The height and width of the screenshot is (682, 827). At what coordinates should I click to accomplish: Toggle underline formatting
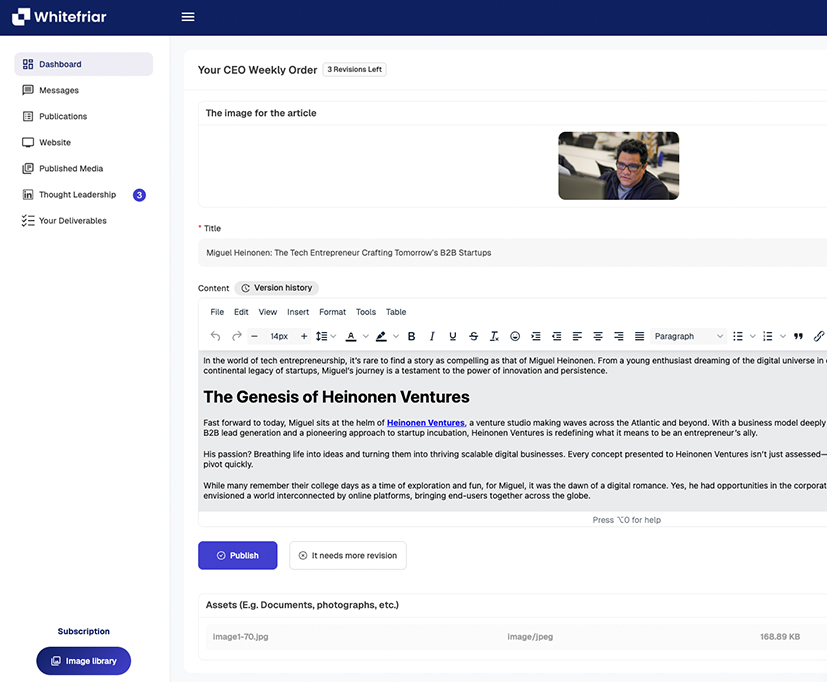(x=453, y=337)
